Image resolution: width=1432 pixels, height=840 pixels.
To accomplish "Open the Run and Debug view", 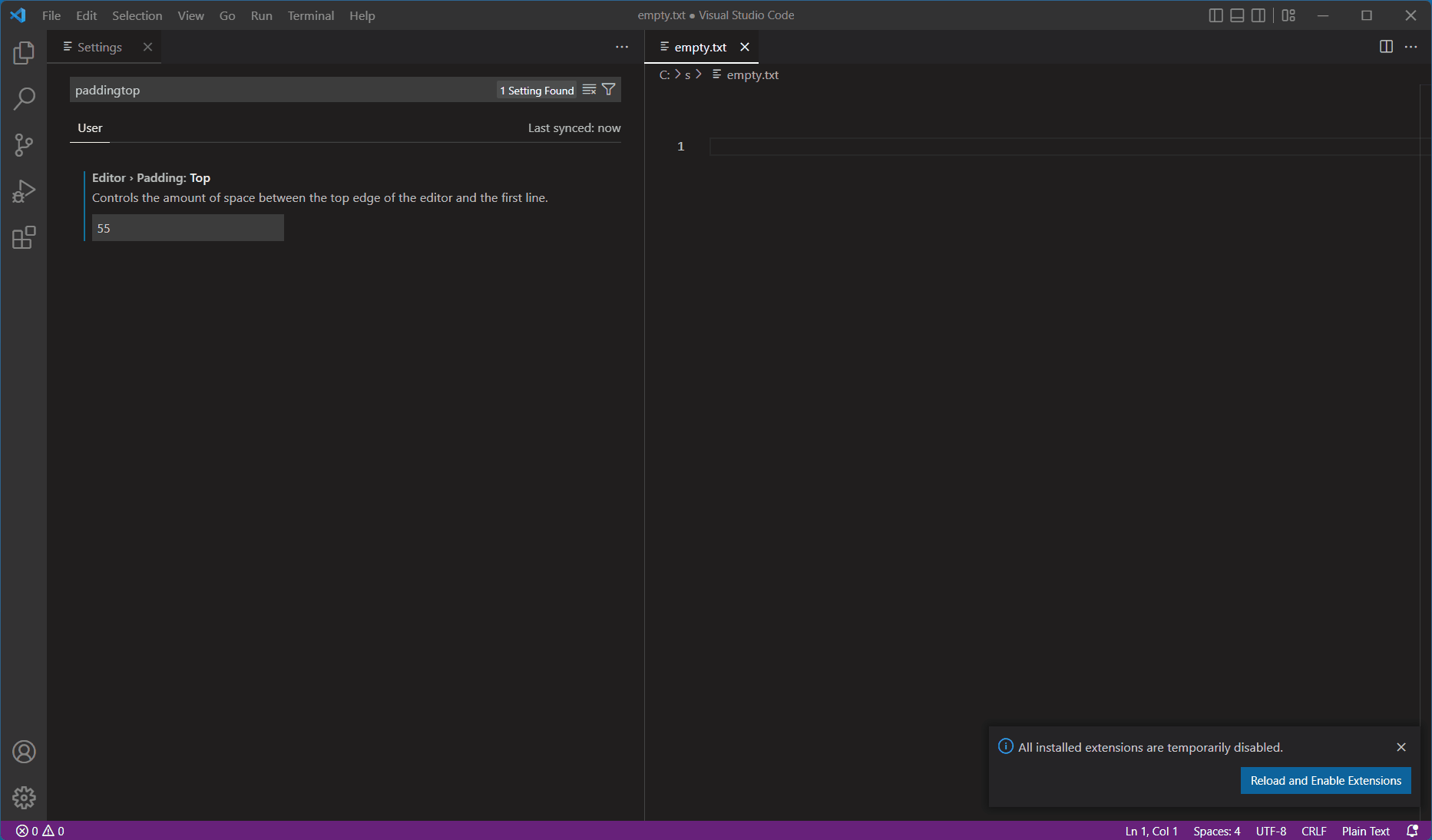I will coord(24,191).
